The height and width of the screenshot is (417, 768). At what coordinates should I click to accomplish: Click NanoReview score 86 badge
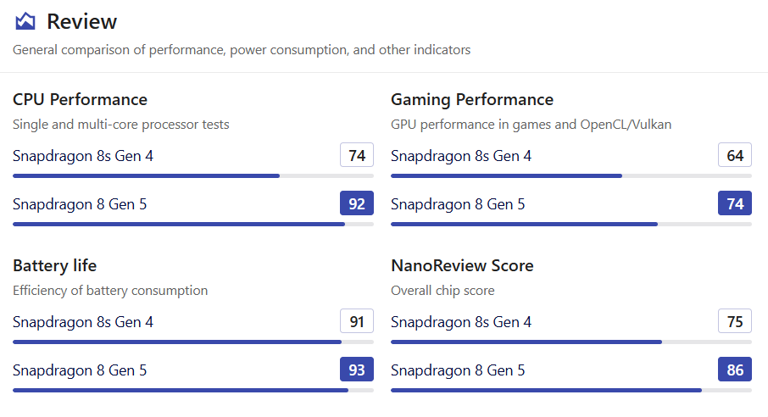[x=735, y=369]
